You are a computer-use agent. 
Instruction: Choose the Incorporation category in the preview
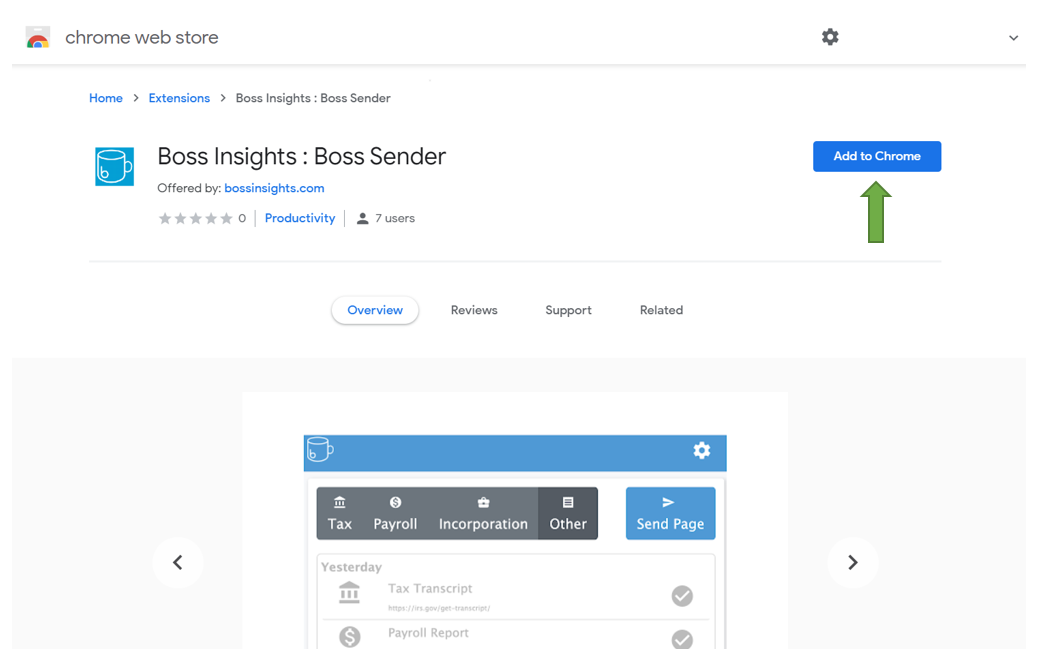[483, 514]
